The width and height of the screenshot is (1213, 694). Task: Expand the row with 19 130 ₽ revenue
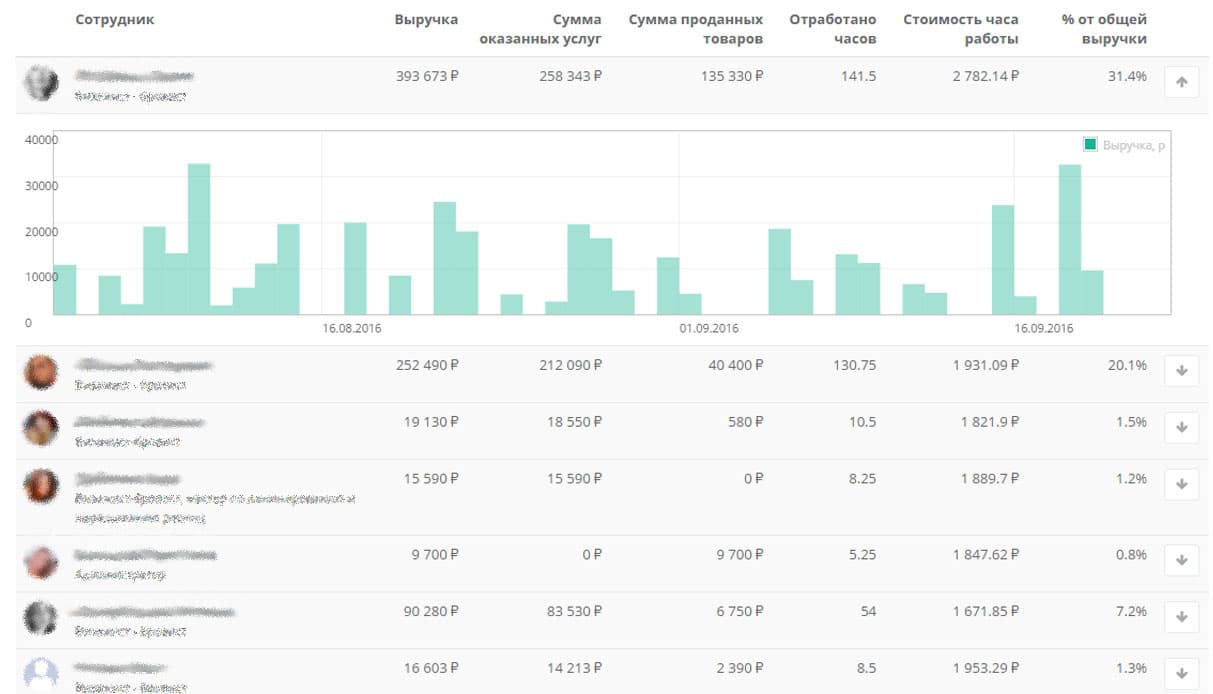1181,428
